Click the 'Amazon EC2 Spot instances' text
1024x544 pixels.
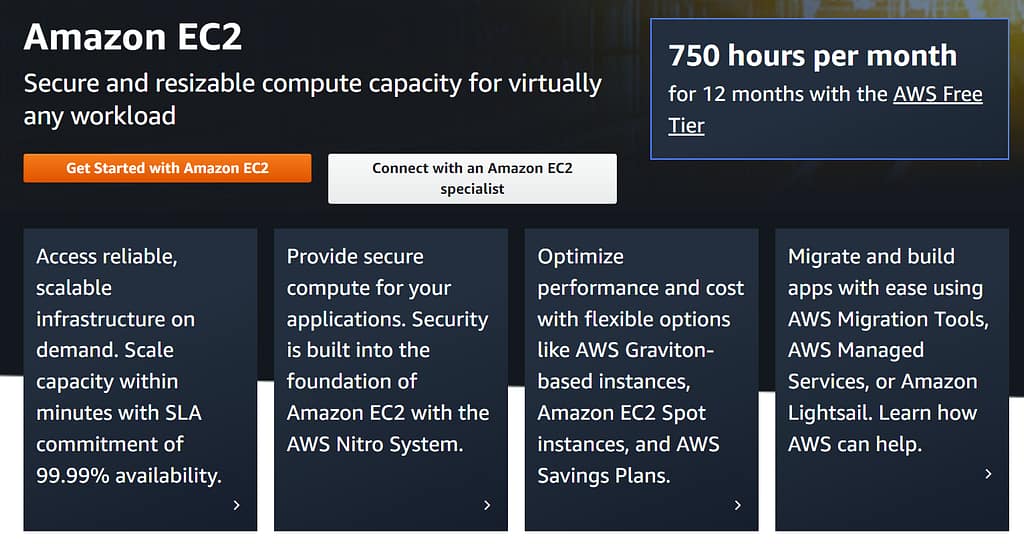tap(622, 412)
